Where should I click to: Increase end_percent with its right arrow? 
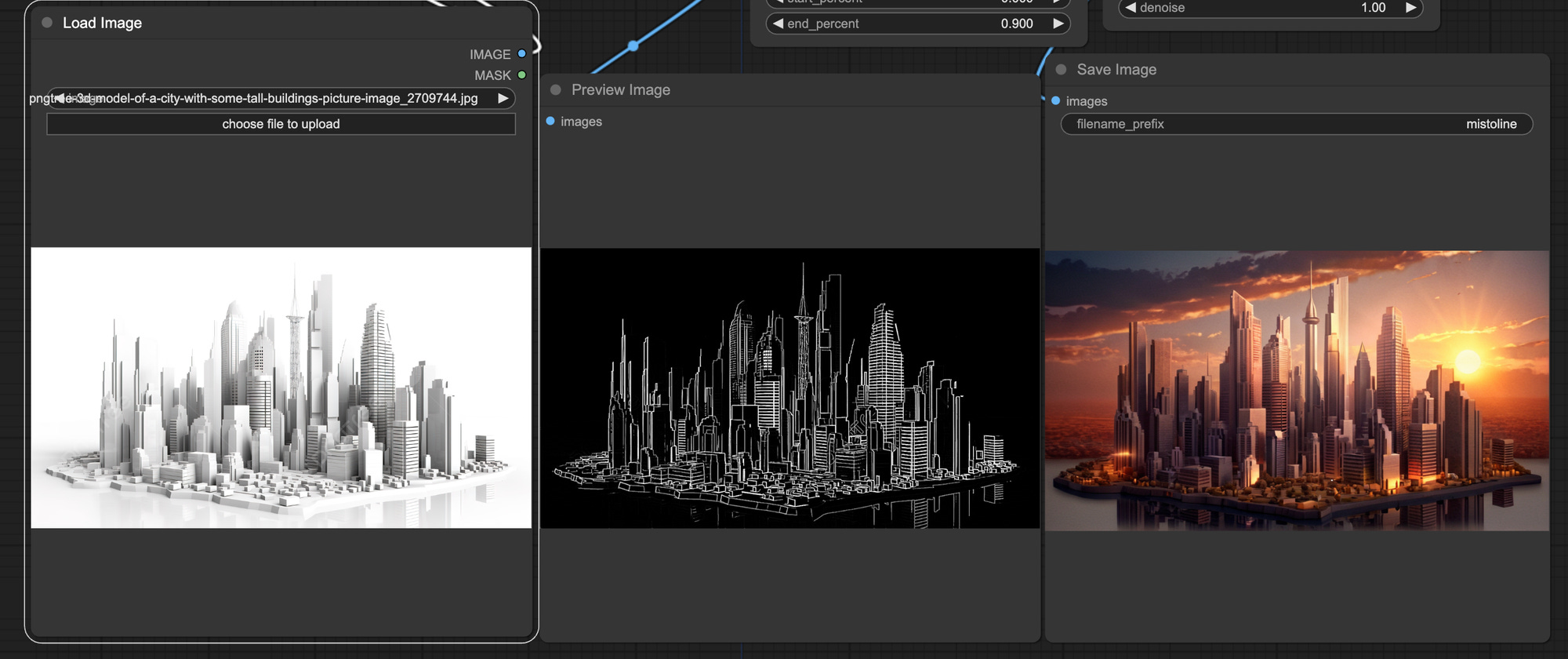[1058, 24]
